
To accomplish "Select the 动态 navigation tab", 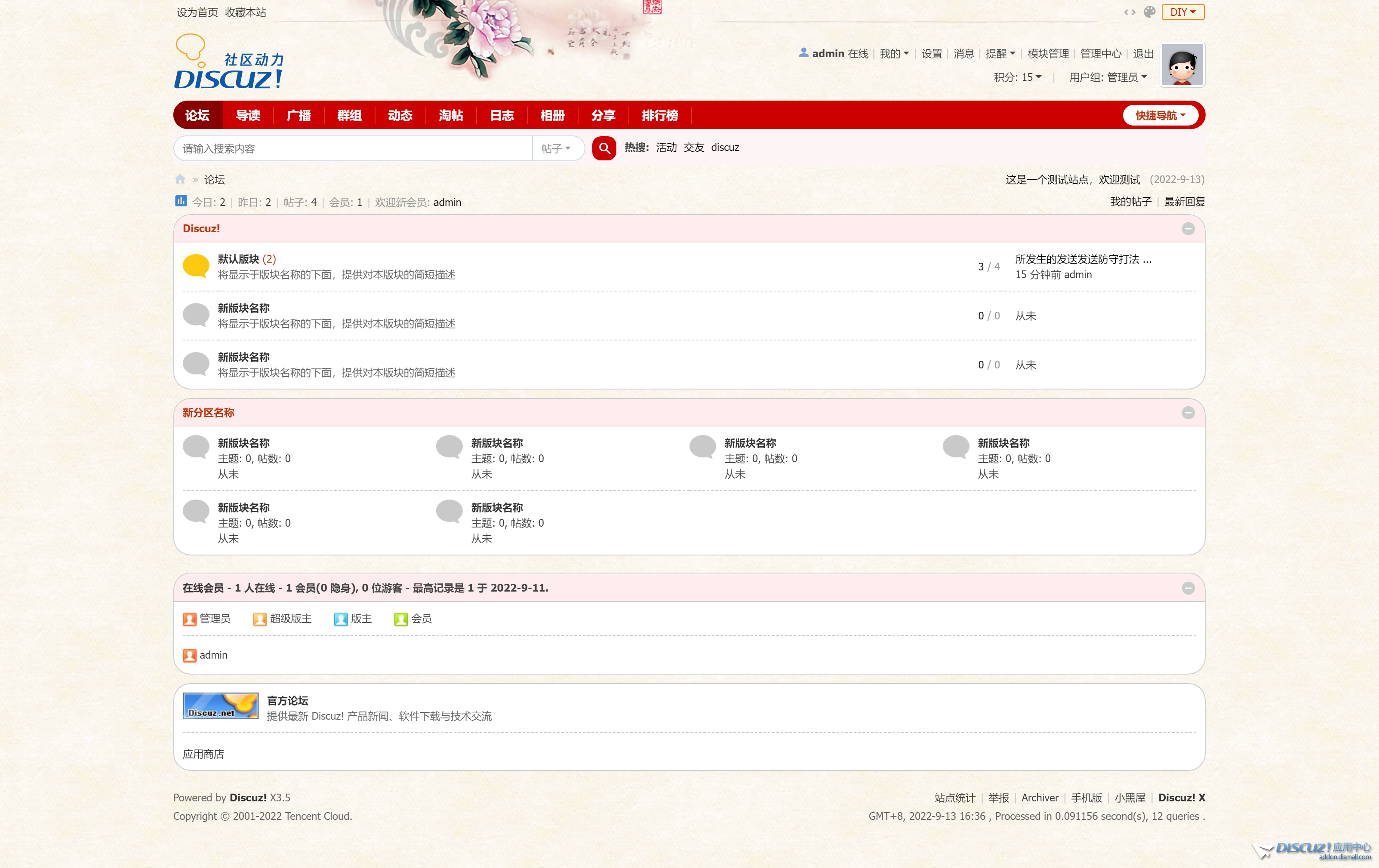I will [x=400, y=115].
